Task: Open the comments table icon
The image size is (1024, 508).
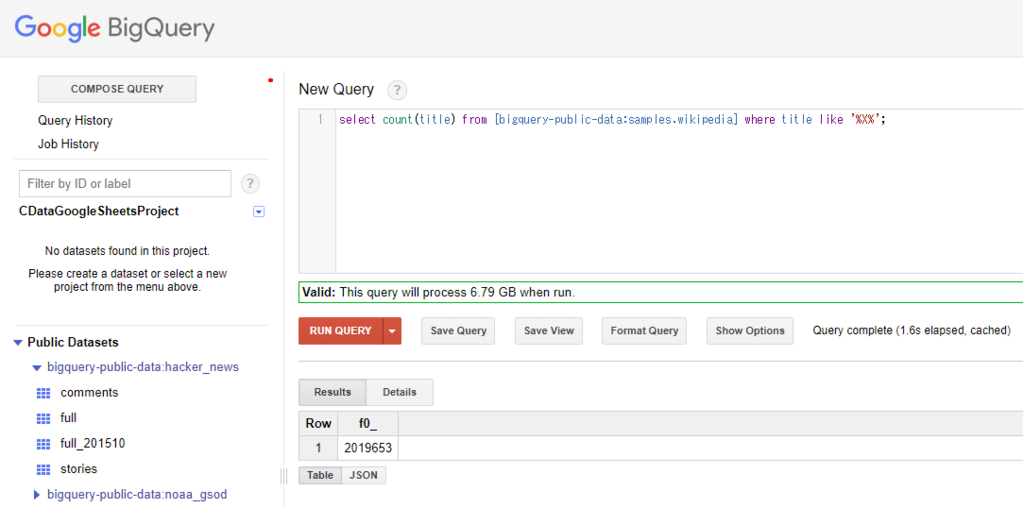Action: tap(43, 393)
